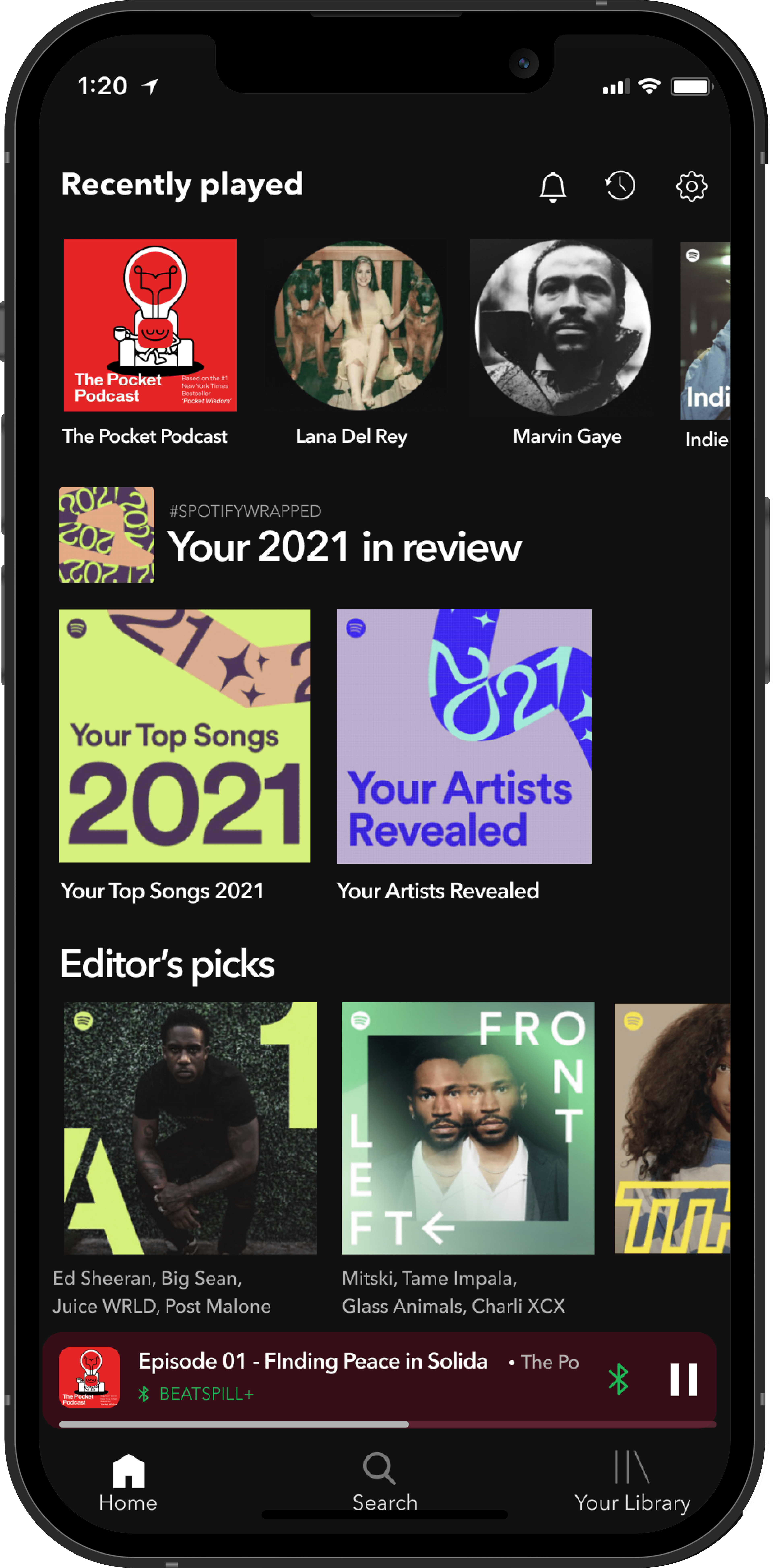The width and height of the screenshot is (773, 1568).
Task: Open listening history clock icon
Action: (x=620, y=186)
